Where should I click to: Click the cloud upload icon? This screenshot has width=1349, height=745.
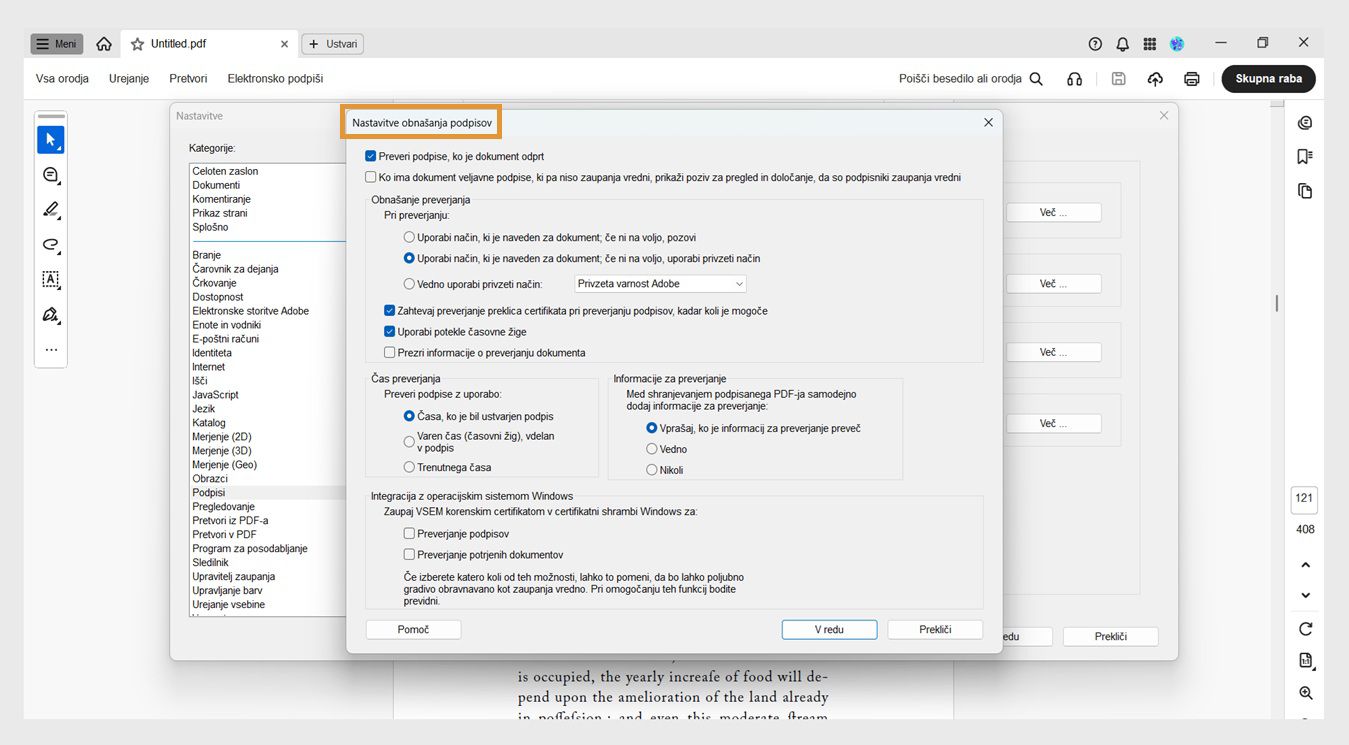[1155, 79]
